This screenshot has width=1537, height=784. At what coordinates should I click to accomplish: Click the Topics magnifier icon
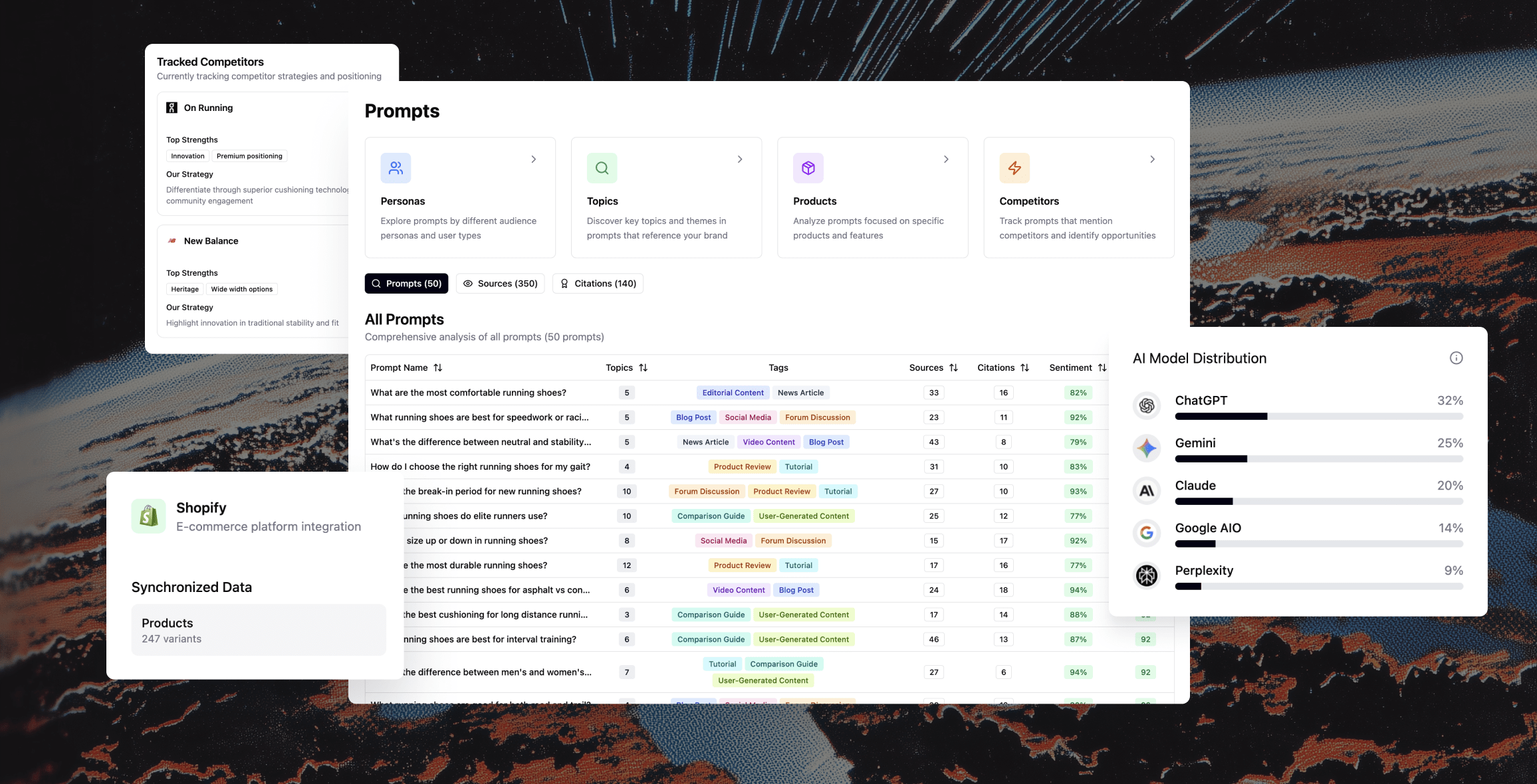602,168
